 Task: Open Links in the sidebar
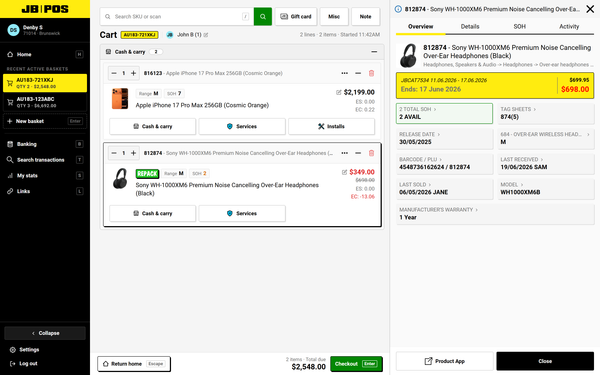(x=45, y=191)
